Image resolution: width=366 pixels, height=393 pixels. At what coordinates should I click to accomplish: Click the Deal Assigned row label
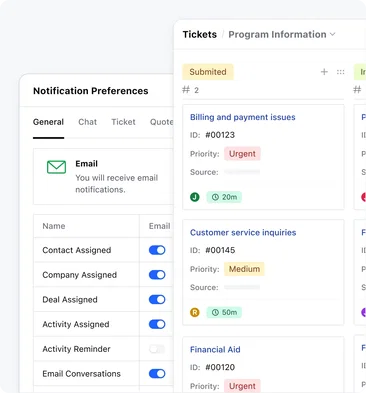70,300
